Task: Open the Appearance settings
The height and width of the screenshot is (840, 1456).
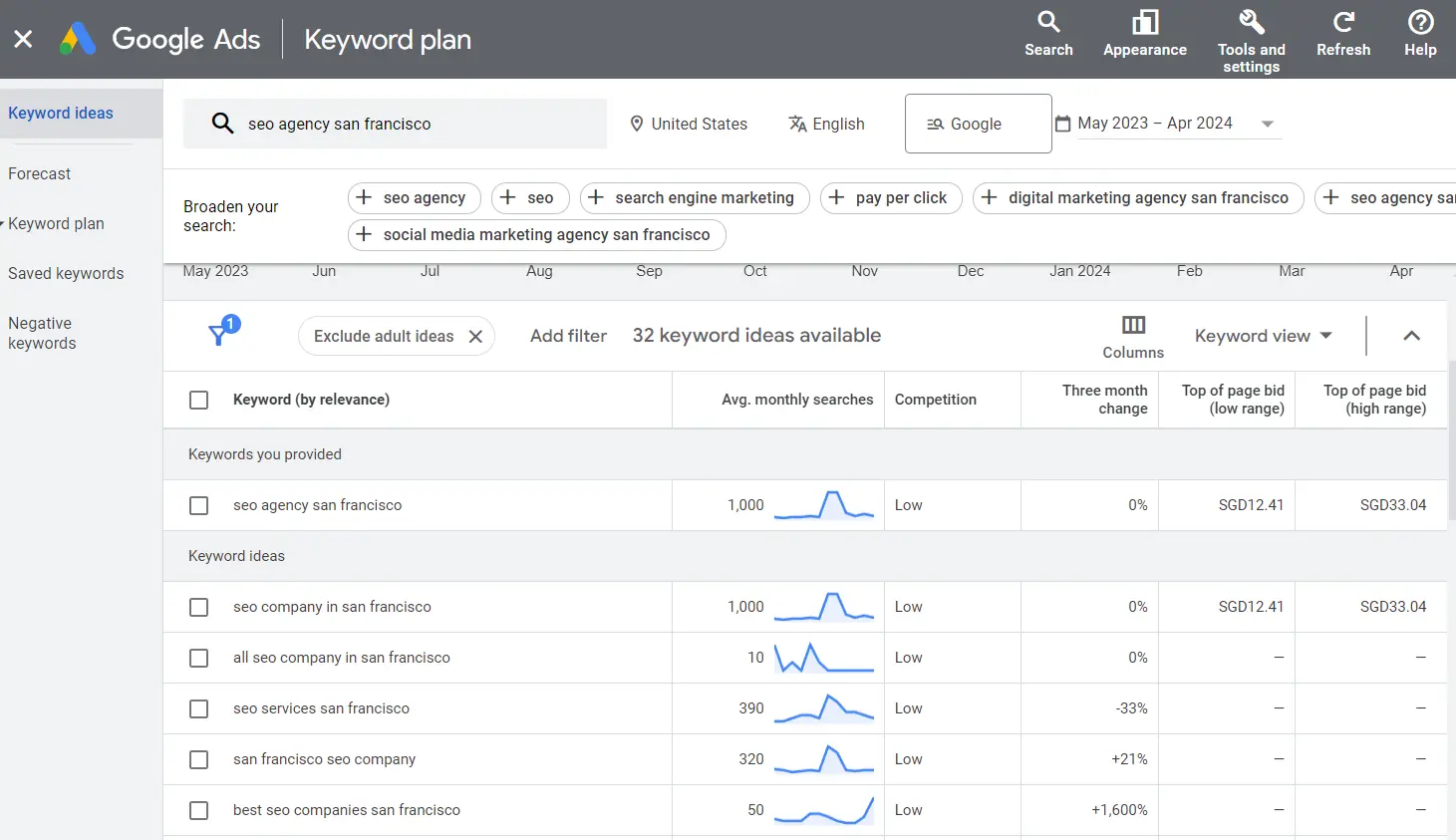Action: 1145,35
